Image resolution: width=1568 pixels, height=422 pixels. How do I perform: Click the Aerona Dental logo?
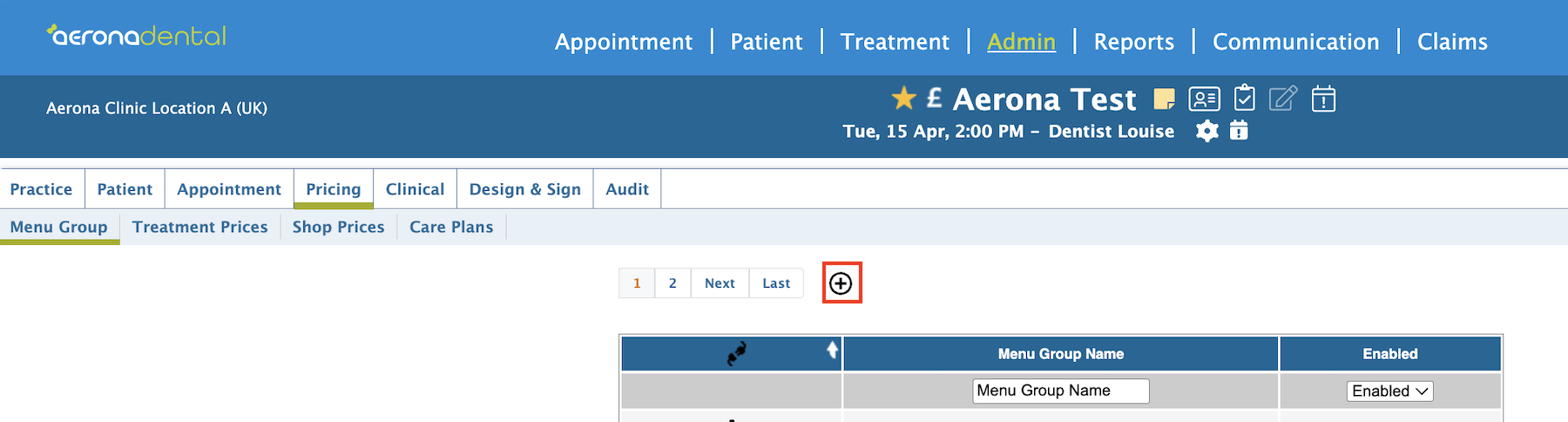137,36
